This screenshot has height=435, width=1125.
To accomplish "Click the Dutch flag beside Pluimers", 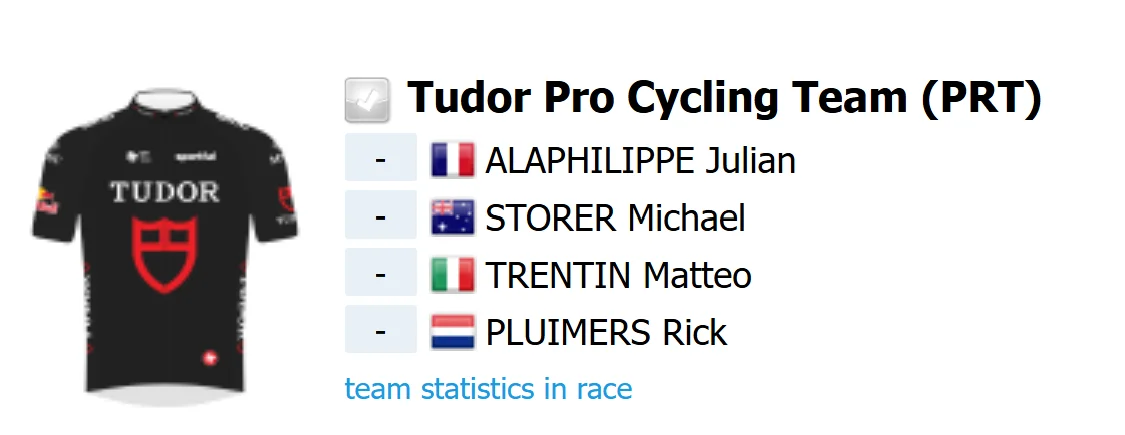I will (x=452, y=332).
